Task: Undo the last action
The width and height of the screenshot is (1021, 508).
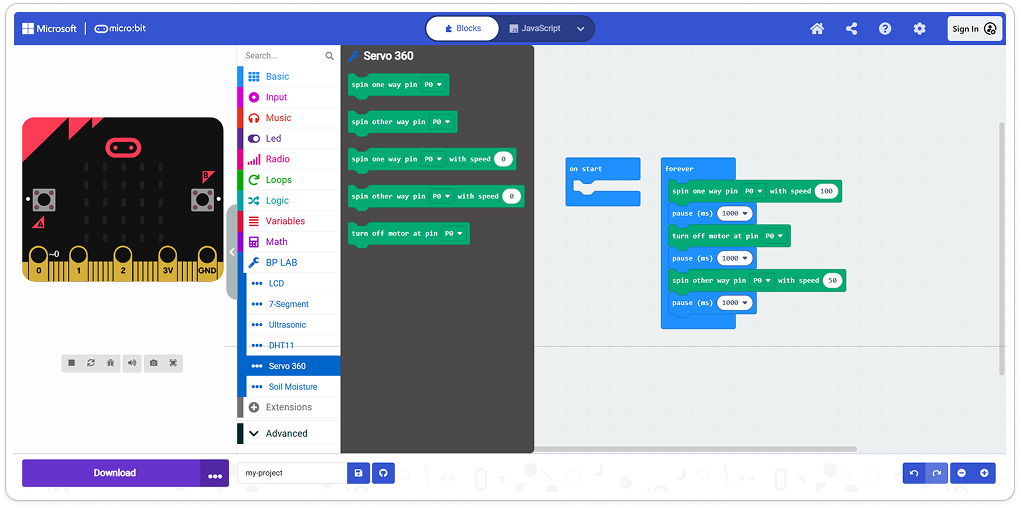Action: (914, 473)
